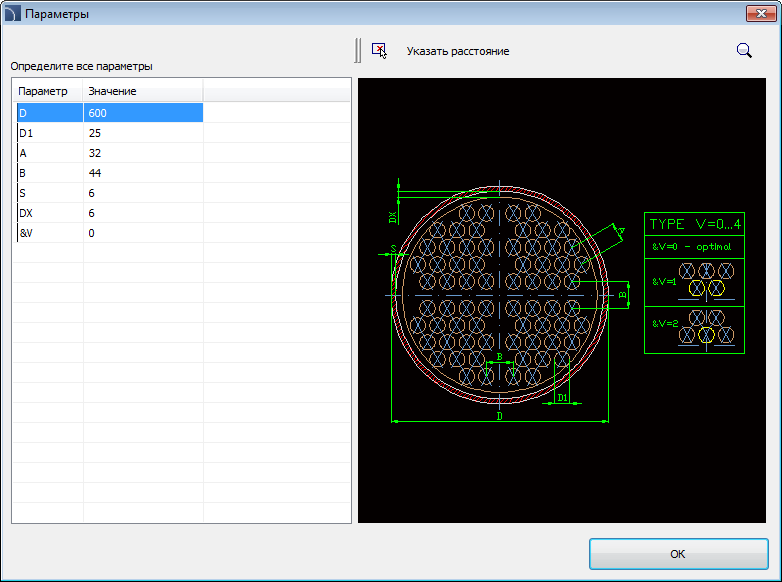
Task: Click the D dimension label in preview
Action: [500, 416]
